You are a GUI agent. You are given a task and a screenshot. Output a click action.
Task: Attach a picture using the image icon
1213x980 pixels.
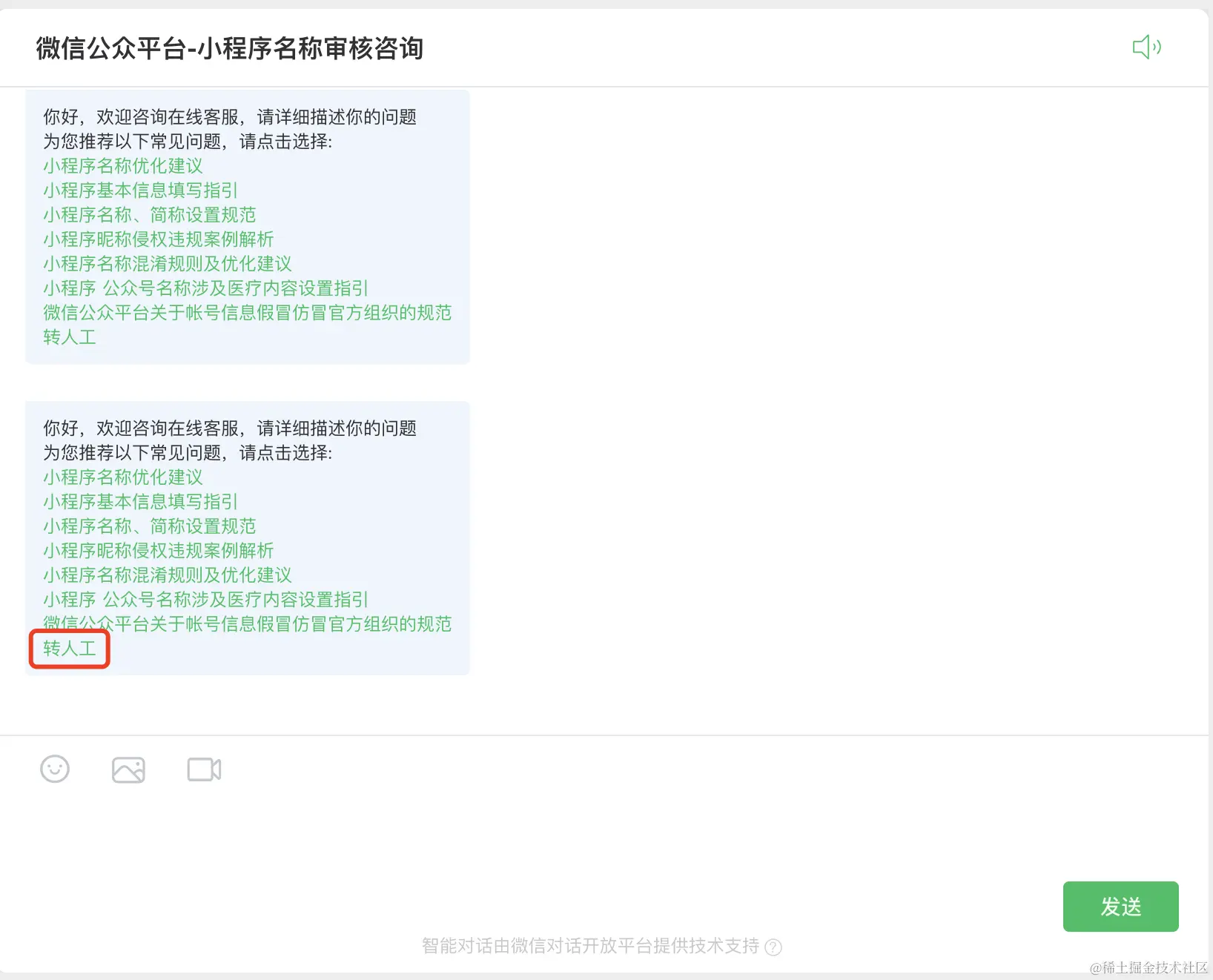tap(128, 770)
